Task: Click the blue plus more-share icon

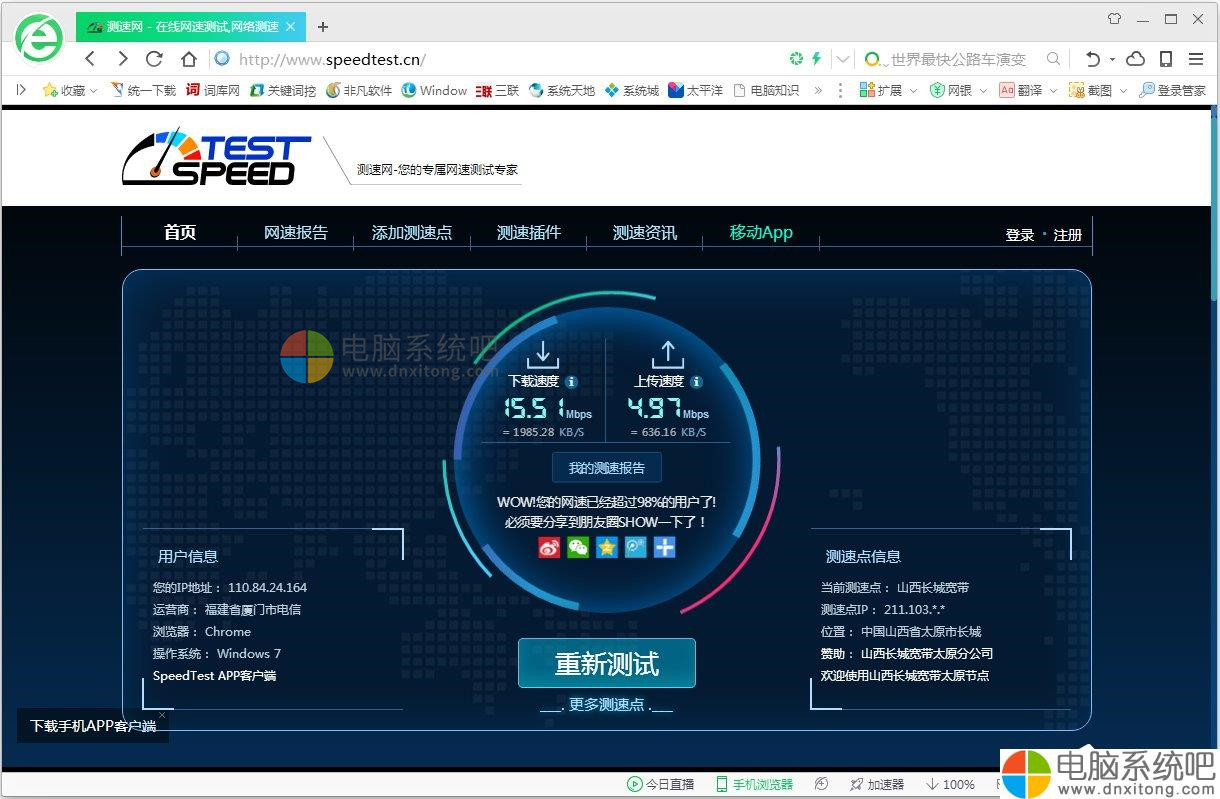Action: (x=665, y=547)
